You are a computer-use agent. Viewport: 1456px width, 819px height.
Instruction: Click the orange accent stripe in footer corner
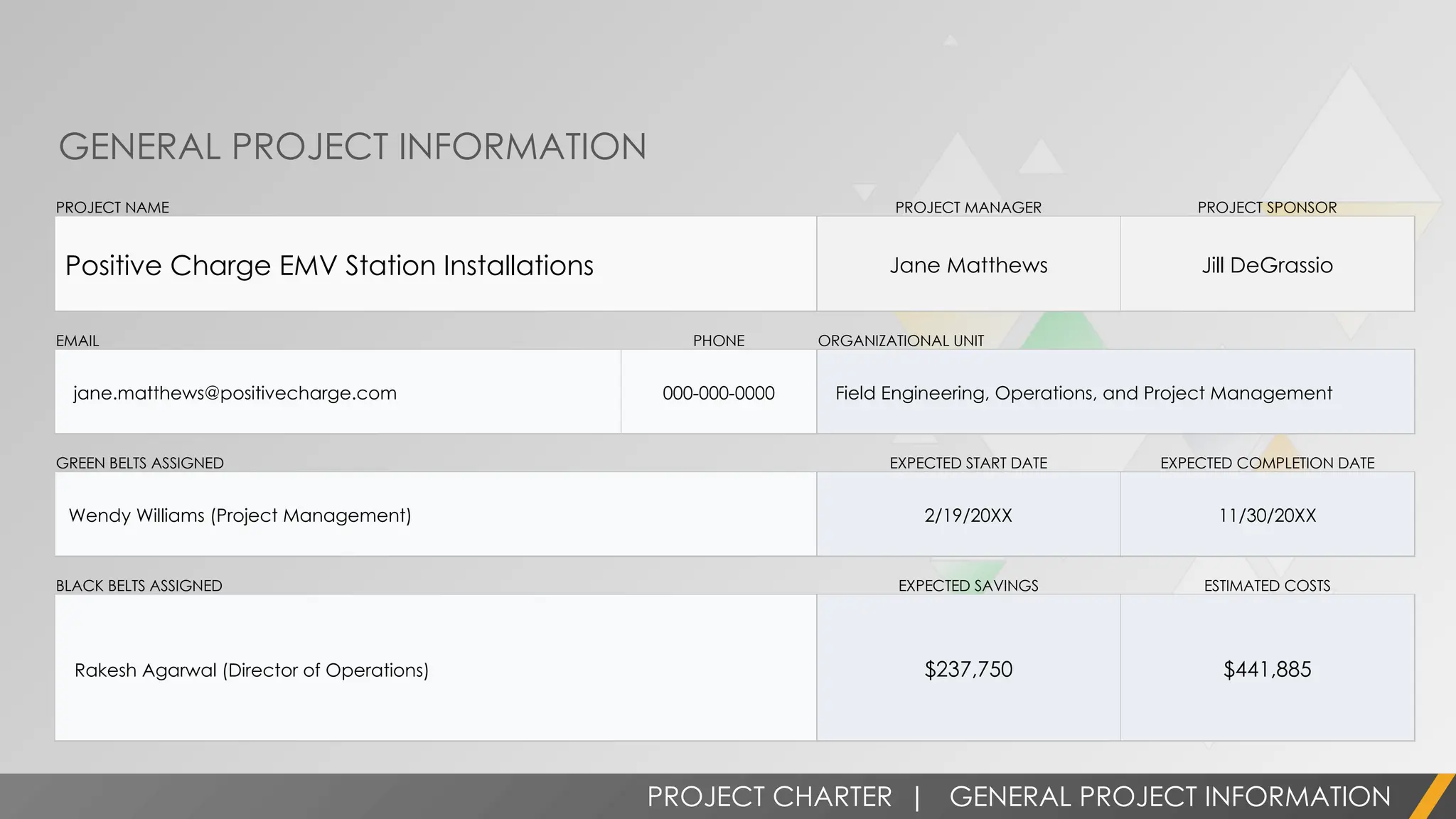[1433, 798]
